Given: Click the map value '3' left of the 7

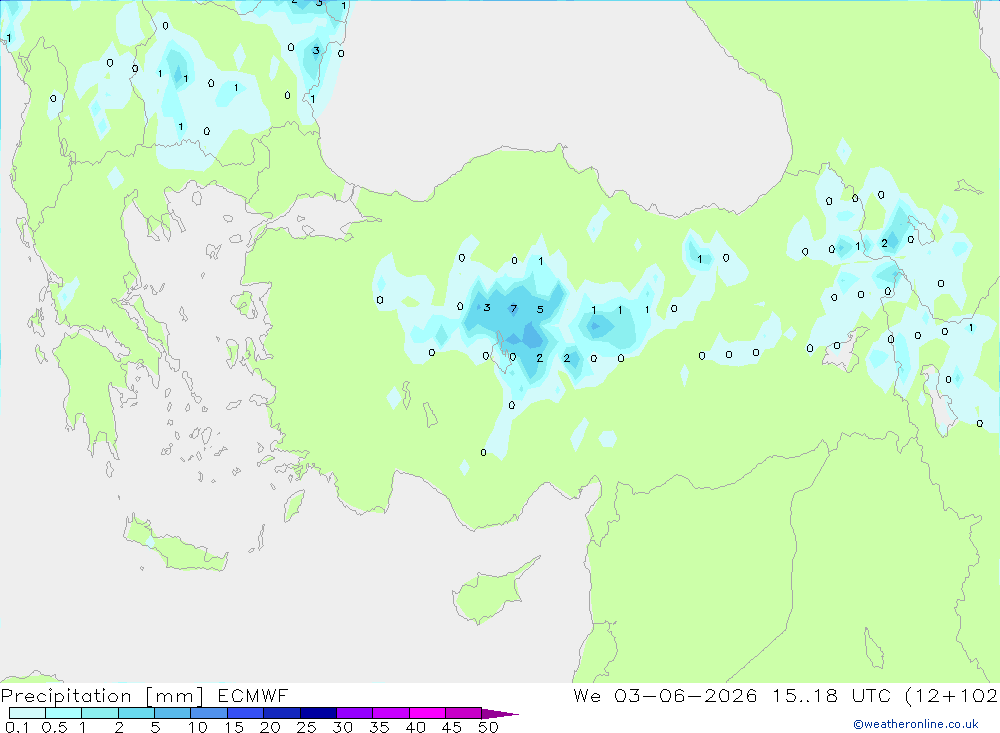Looking at the screenshot, I should pos(487,307).
